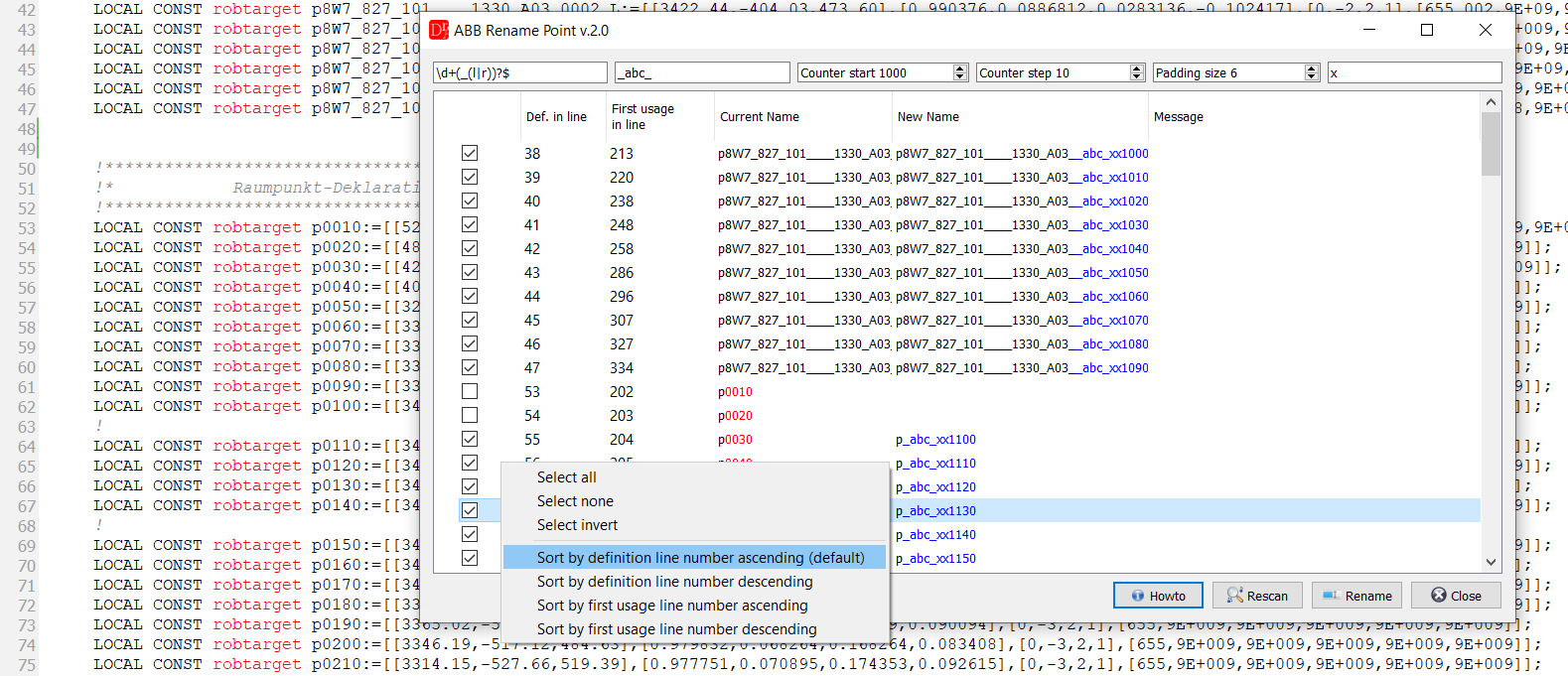Increase the Padding size value

coord(1312,68)
